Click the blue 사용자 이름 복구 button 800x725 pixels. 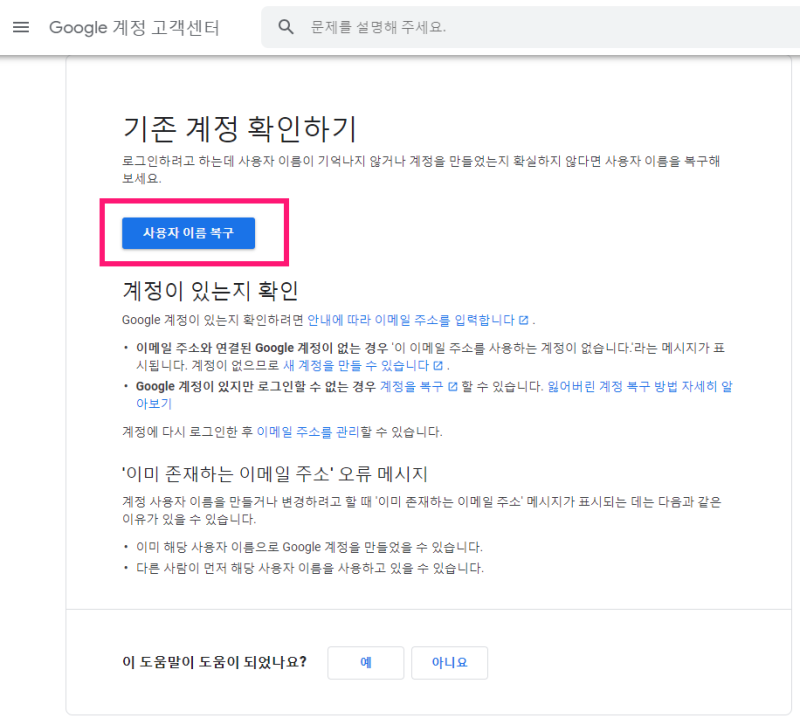point(188,233)
